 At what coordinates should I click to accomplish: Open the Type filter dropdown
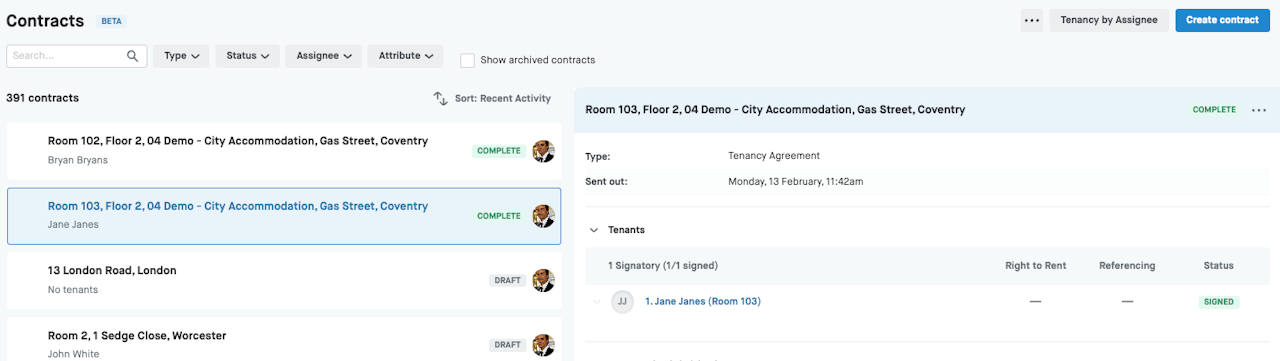coord(181,56)
